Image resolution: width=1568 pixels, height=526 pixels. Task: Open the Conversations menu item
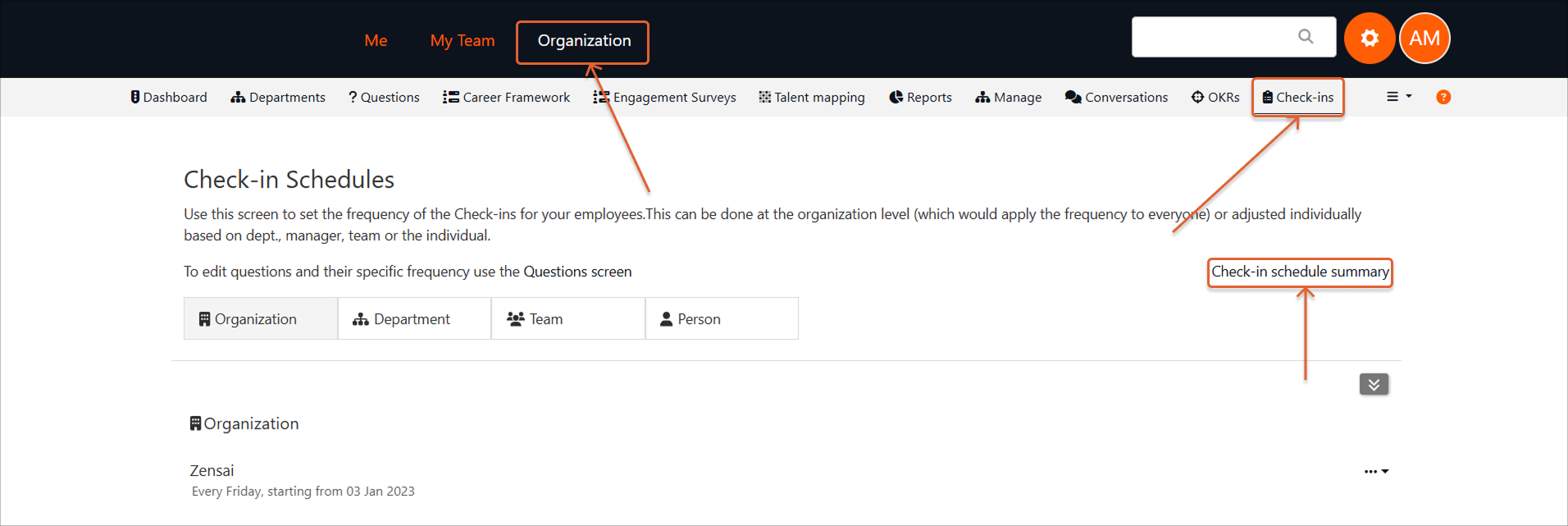(x=1116, y=97)
